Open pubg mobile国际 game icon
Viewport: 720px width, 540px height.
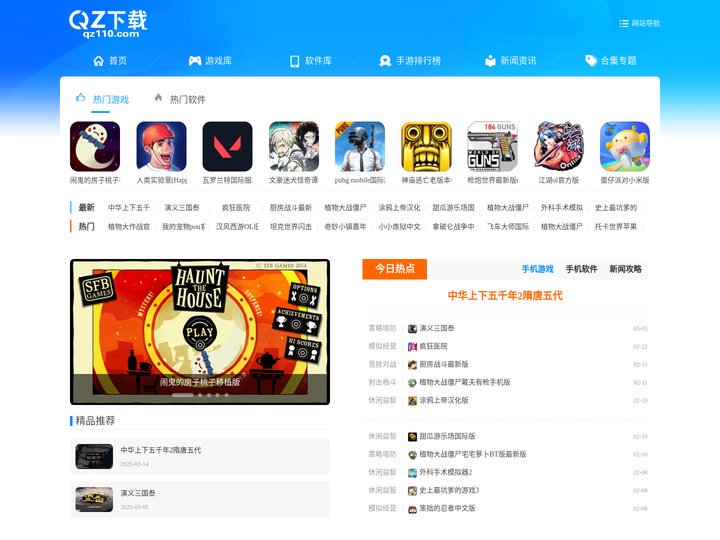pos(360,146)
